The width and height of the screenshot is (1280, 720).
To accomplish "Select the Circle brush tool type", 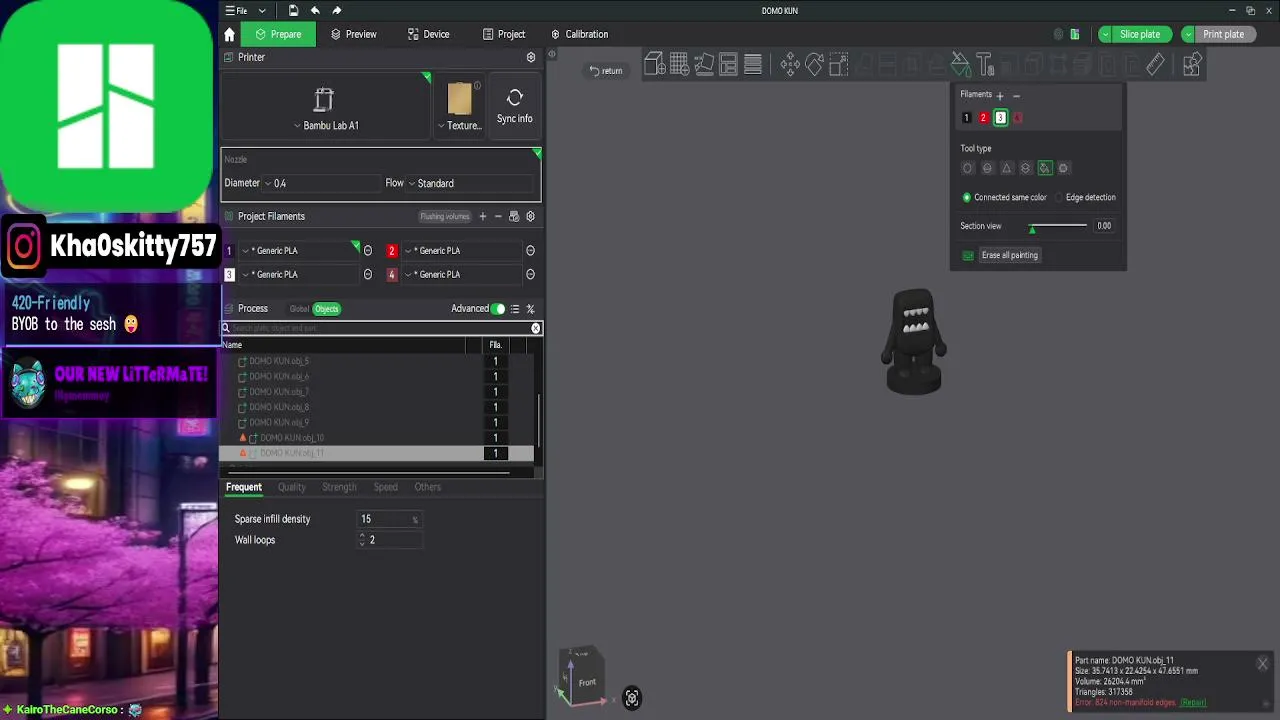I will (x=967, y=168).
